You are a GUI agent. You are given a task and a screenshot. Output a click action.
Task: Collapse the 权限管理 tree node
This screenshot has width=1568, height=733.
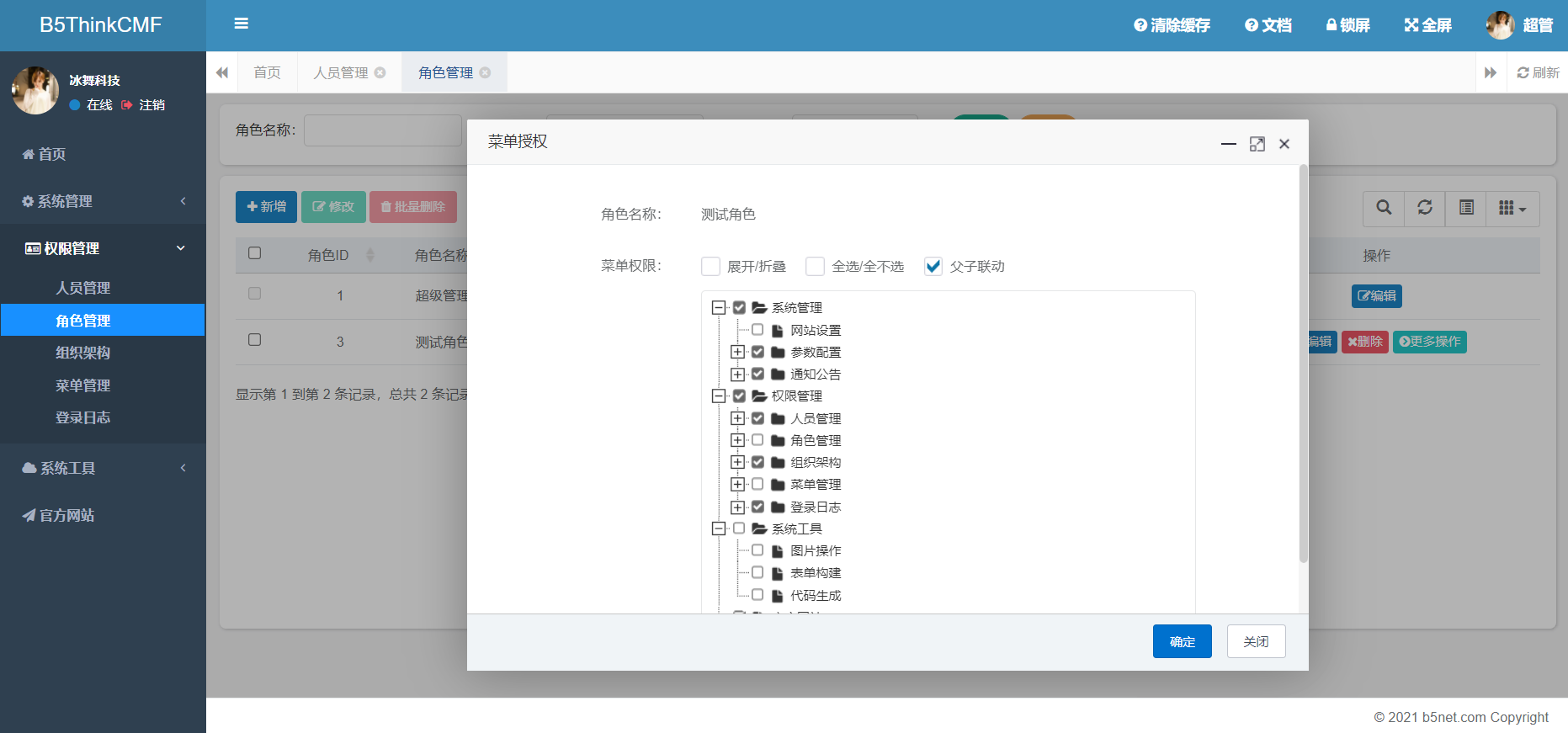click(719, 396)
